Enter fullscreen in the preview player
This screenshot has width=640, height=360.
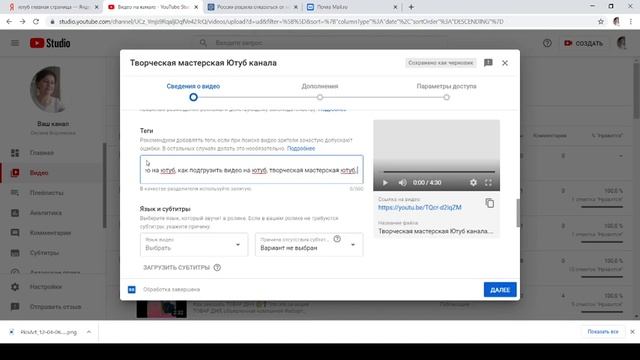(x=488, y=182)
